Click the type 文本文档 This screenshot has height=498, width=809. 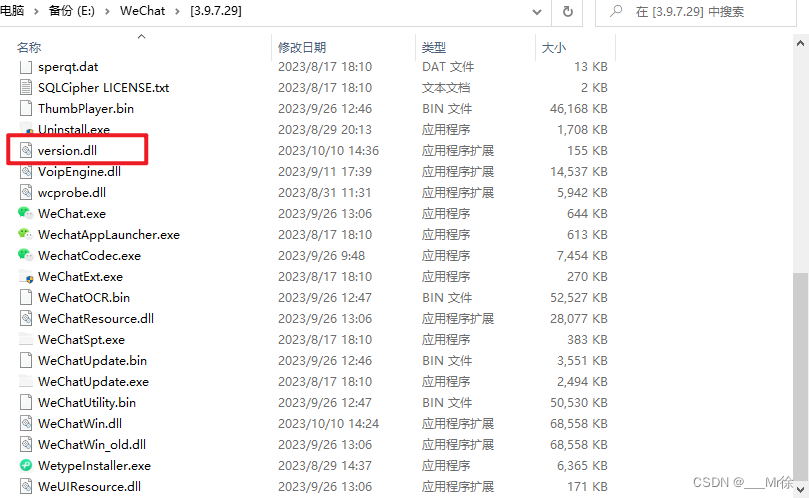pyautogui.click(x=446, y=88)
